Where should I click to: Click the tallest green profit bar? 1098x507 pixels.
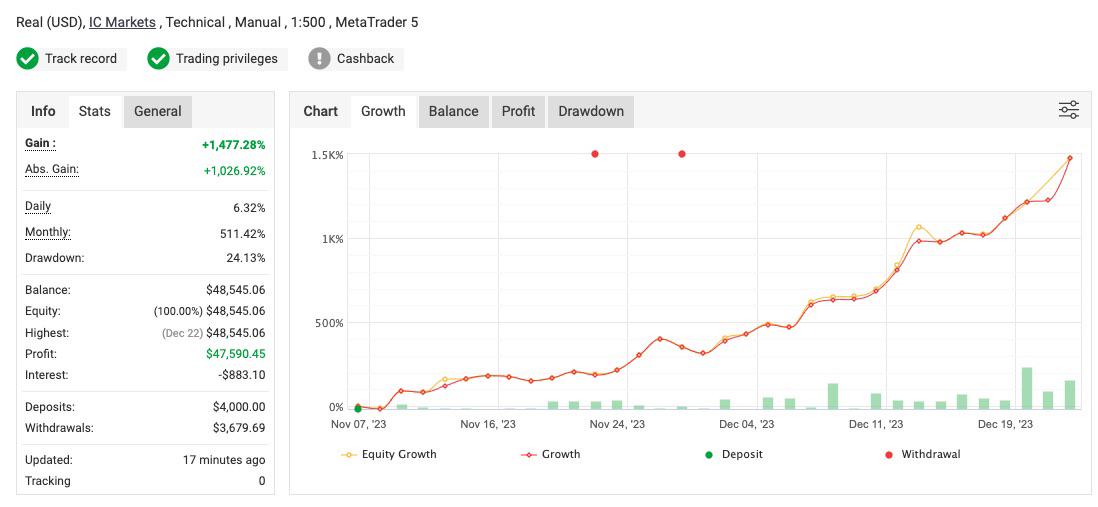1027,388
